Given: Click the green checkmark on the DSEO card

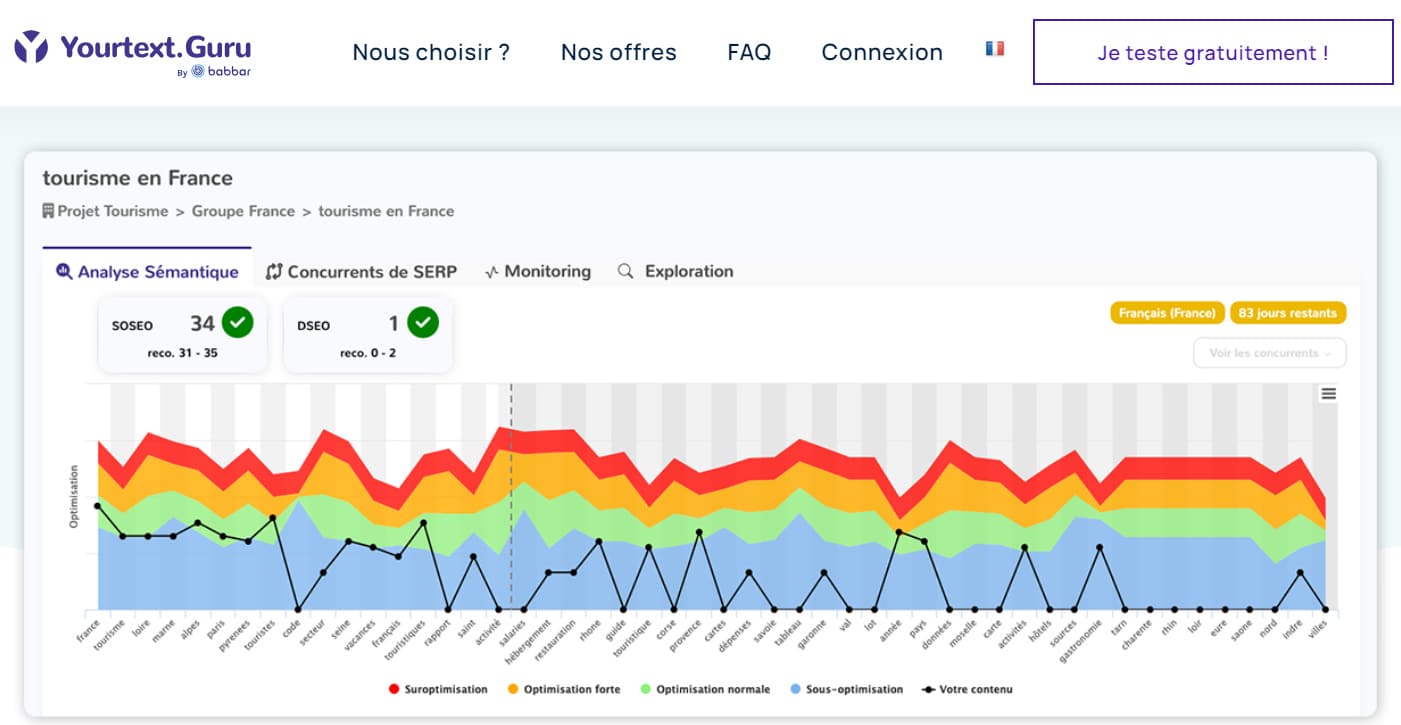Looking at the screenshot, I should pyautogui.click(x=422, y=323).
